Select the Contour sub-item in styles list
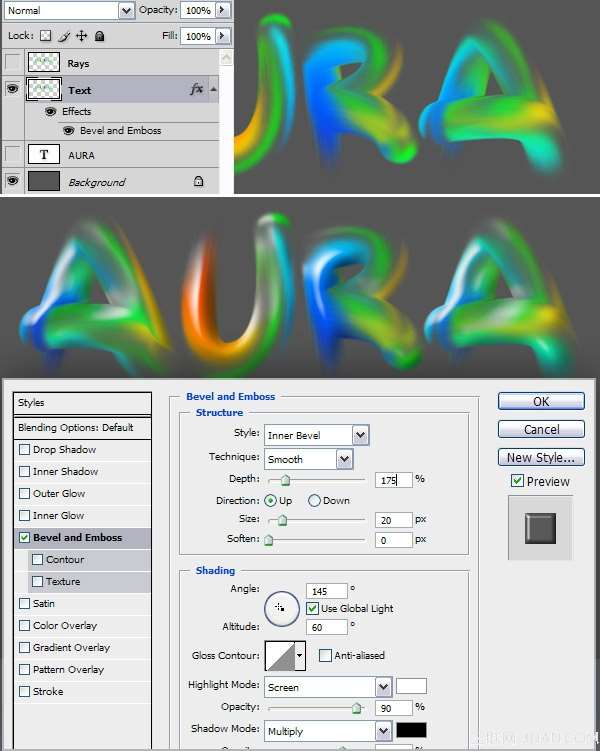The height and width of the screenshot is (751, 600). coord(65,560)
